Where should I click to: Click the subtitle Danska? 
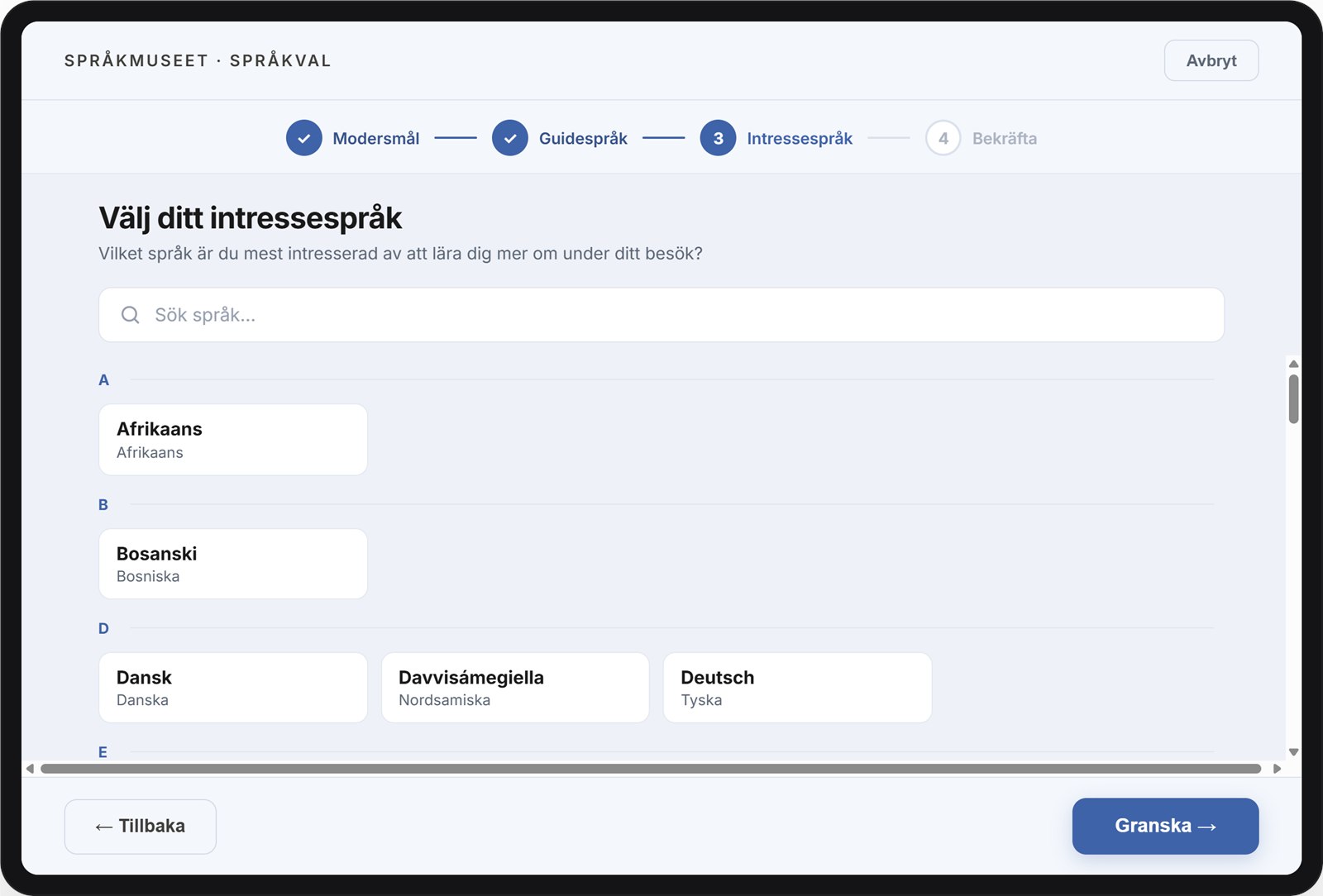142,700
